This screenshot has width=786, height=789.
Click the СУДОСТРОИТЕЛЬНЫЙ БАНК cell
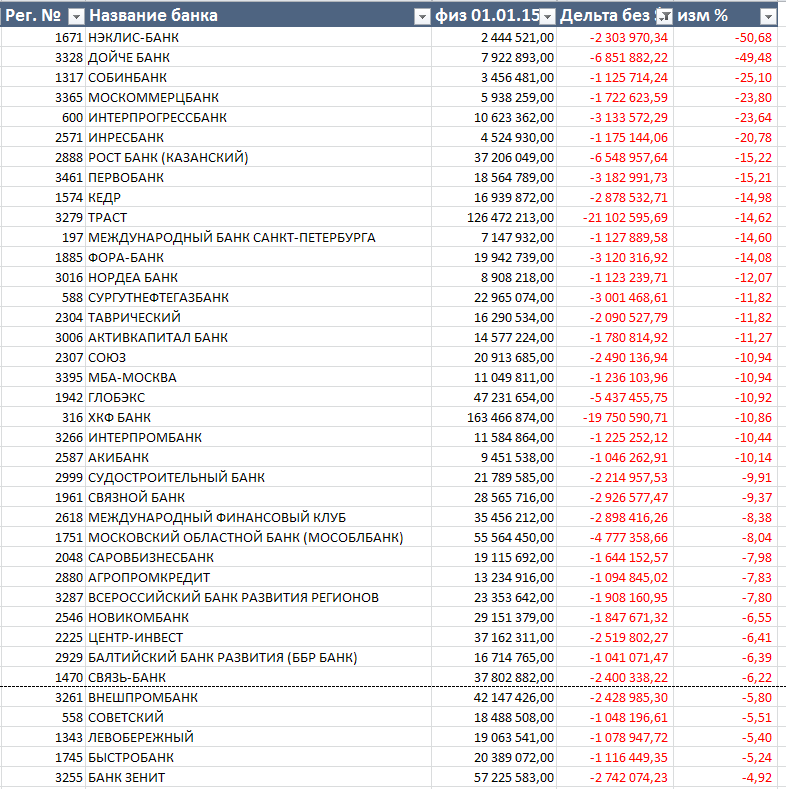click(x=258, y=478)
